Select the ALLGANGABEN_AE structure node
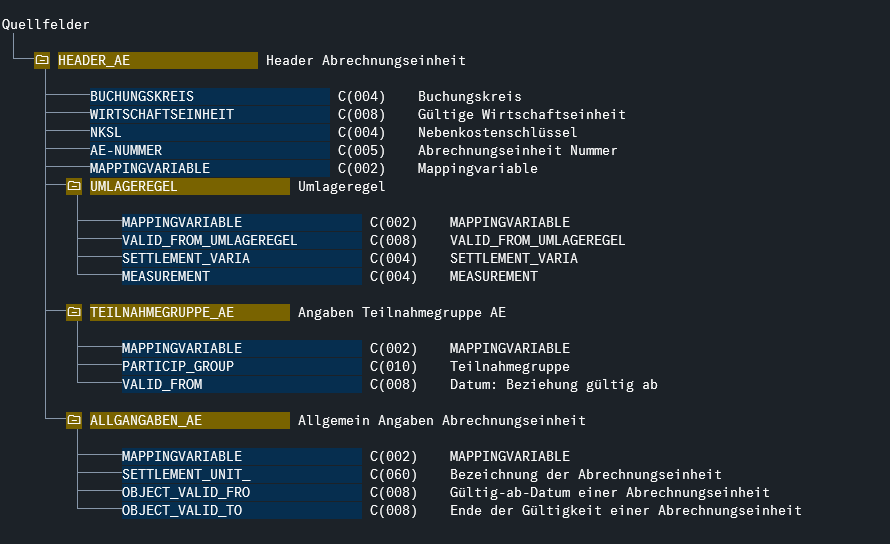Image resolution: width=890 pixels, height=544 pixels. 190,420
